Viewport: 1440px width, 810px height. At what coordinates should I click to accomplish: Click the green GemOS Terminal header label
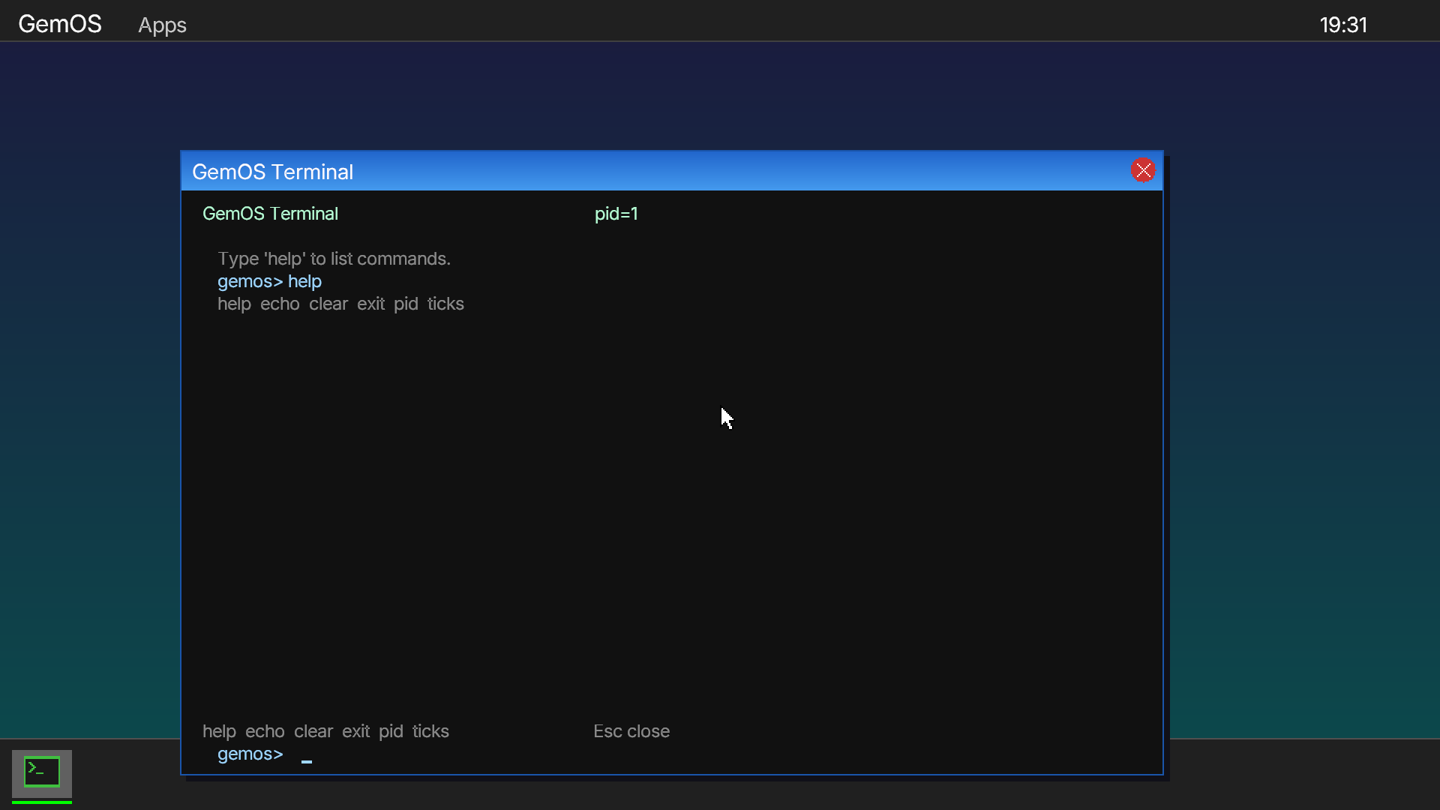[x=270, y=214]
